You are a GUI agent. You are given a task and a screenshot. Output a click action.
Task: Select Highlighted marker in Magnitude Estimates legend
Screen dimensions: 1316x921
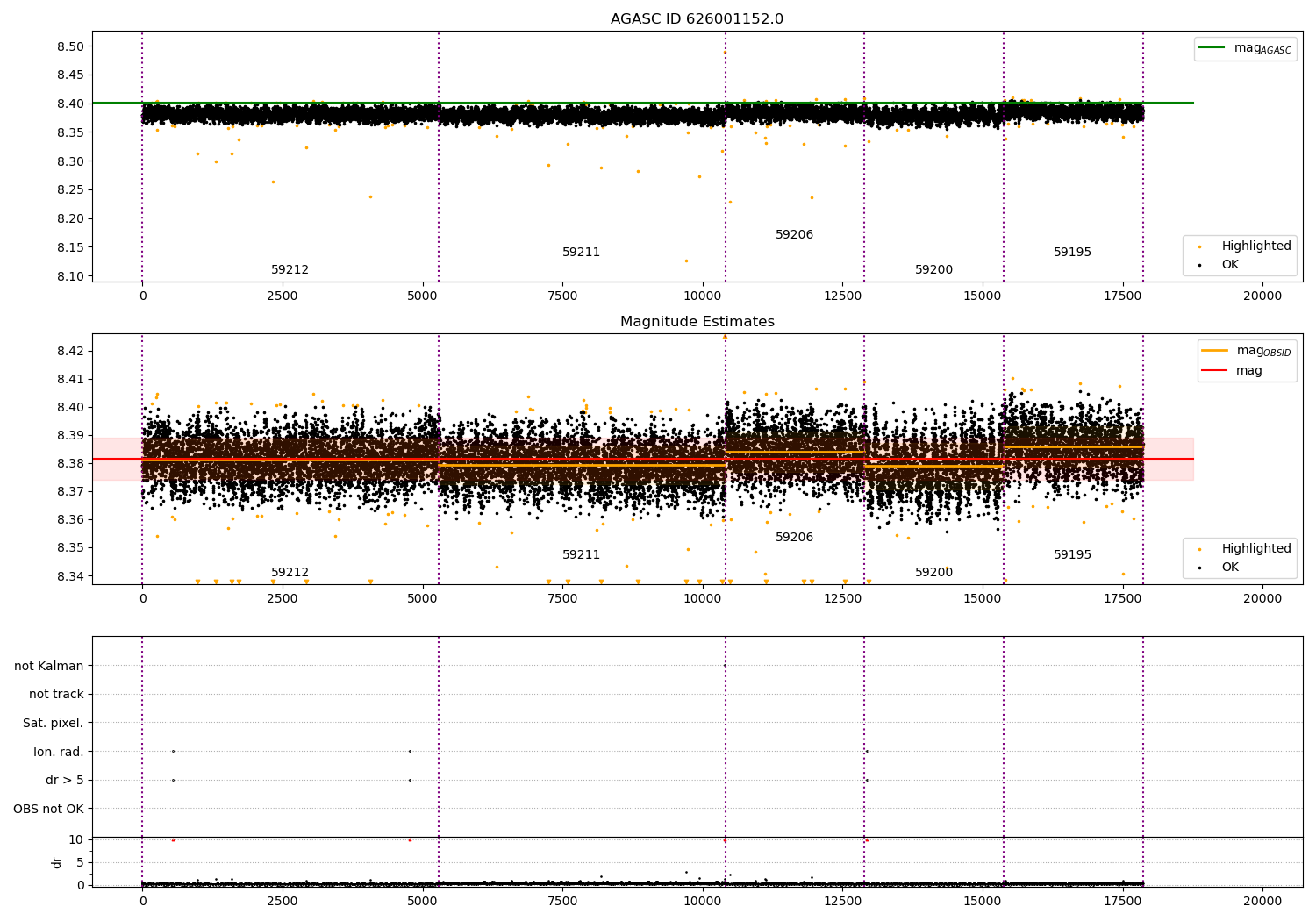point(1199,549)
